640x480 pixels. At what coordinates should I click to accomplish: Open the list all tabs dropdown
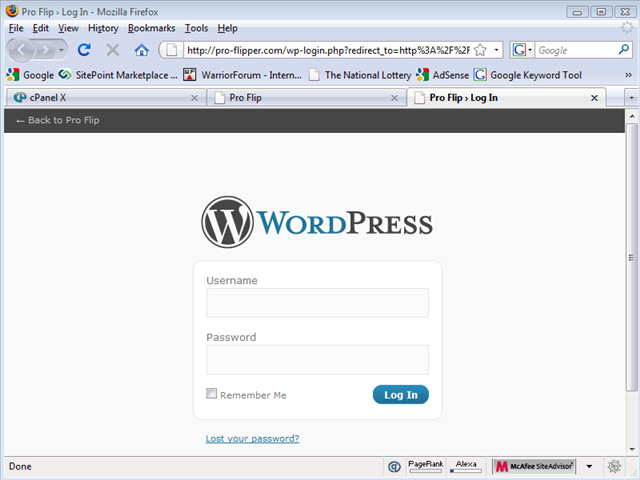tap(631, 98)
